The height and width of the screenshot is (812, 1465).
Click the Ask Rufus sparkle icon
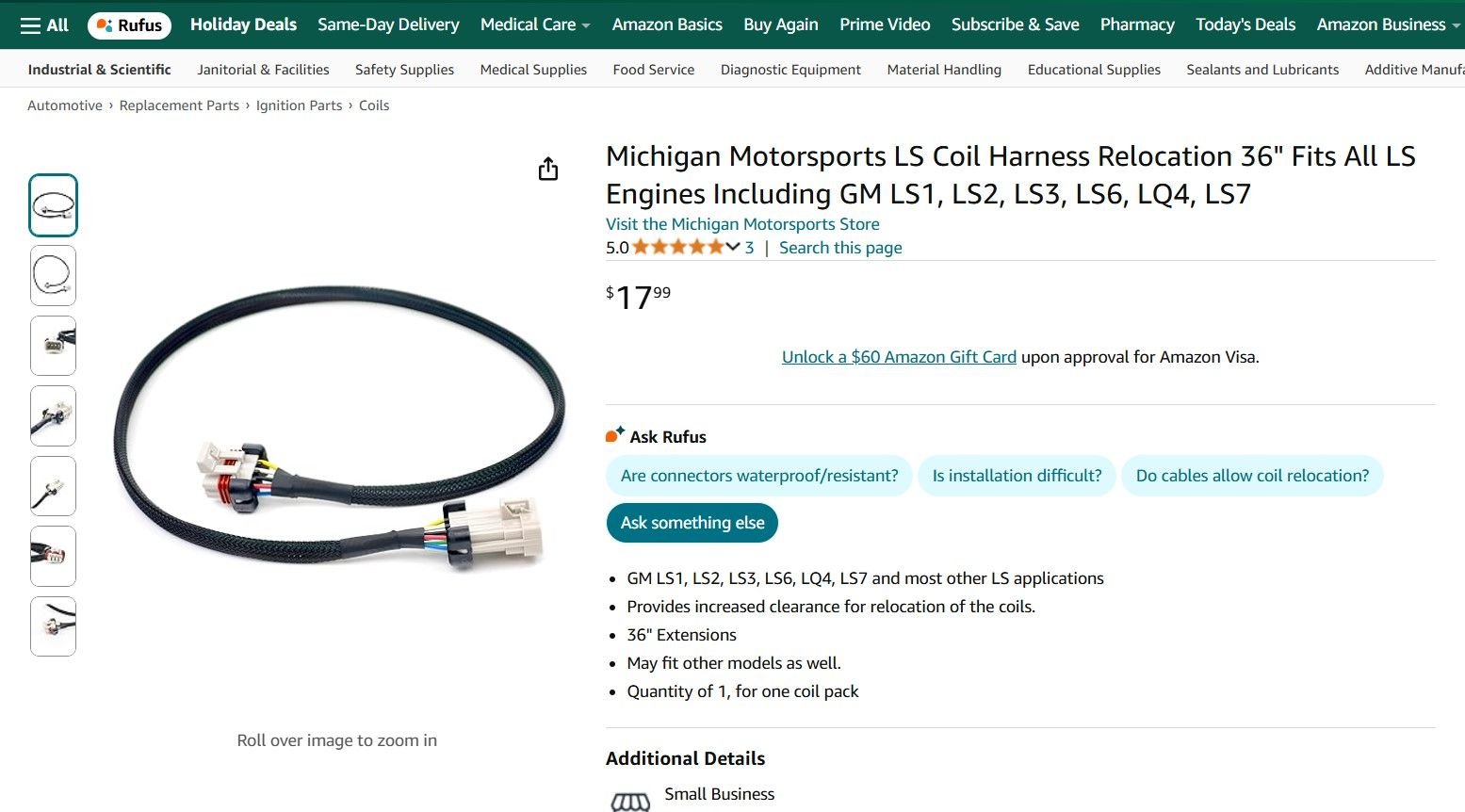pyautogui.click(x=615, y=435)
